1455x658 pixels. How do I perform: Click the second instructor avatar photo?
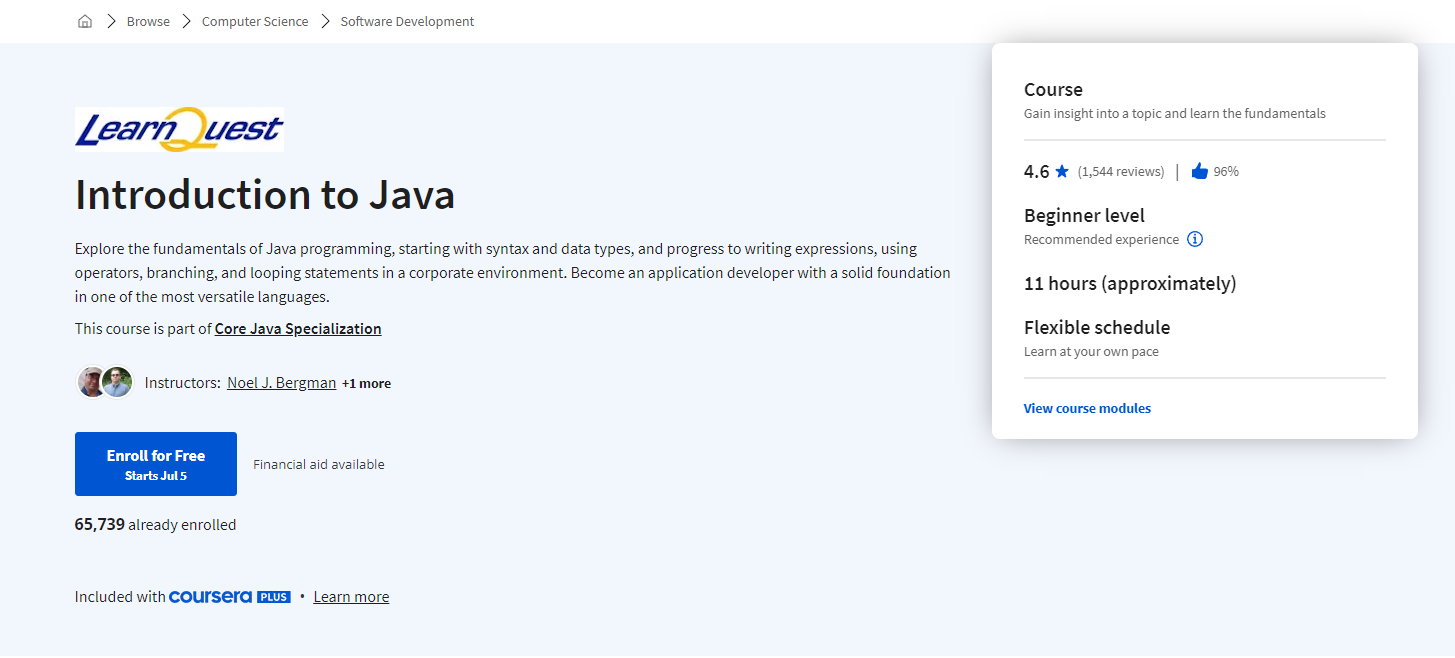click(x=117, y=382)
